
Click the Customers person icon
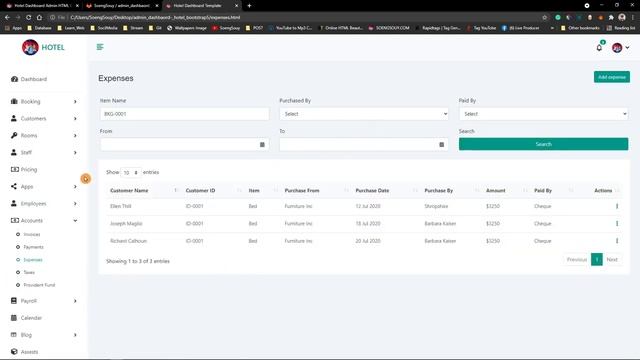tap(14, 118)
